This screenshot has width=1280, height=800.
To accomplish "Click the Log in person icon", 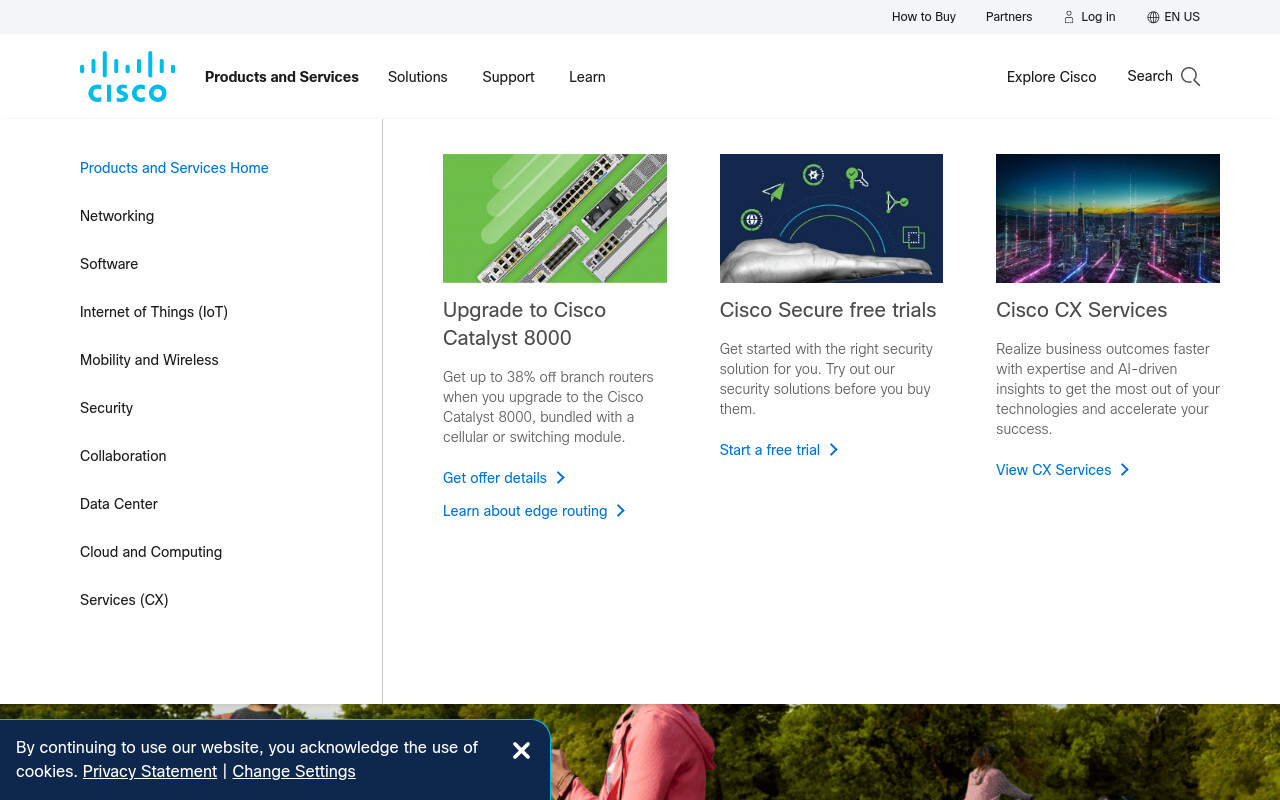I will tap(1069, 17).
